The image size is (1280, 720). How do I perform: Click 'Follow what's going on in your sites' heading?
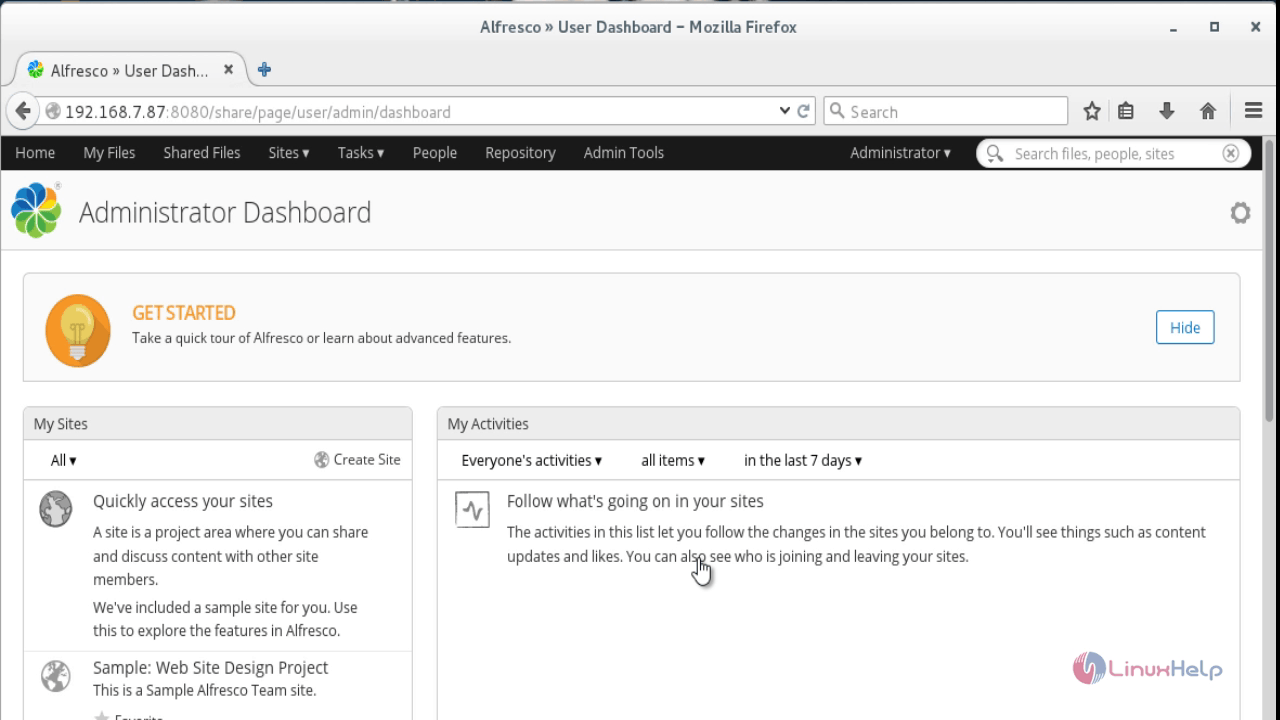635,501
